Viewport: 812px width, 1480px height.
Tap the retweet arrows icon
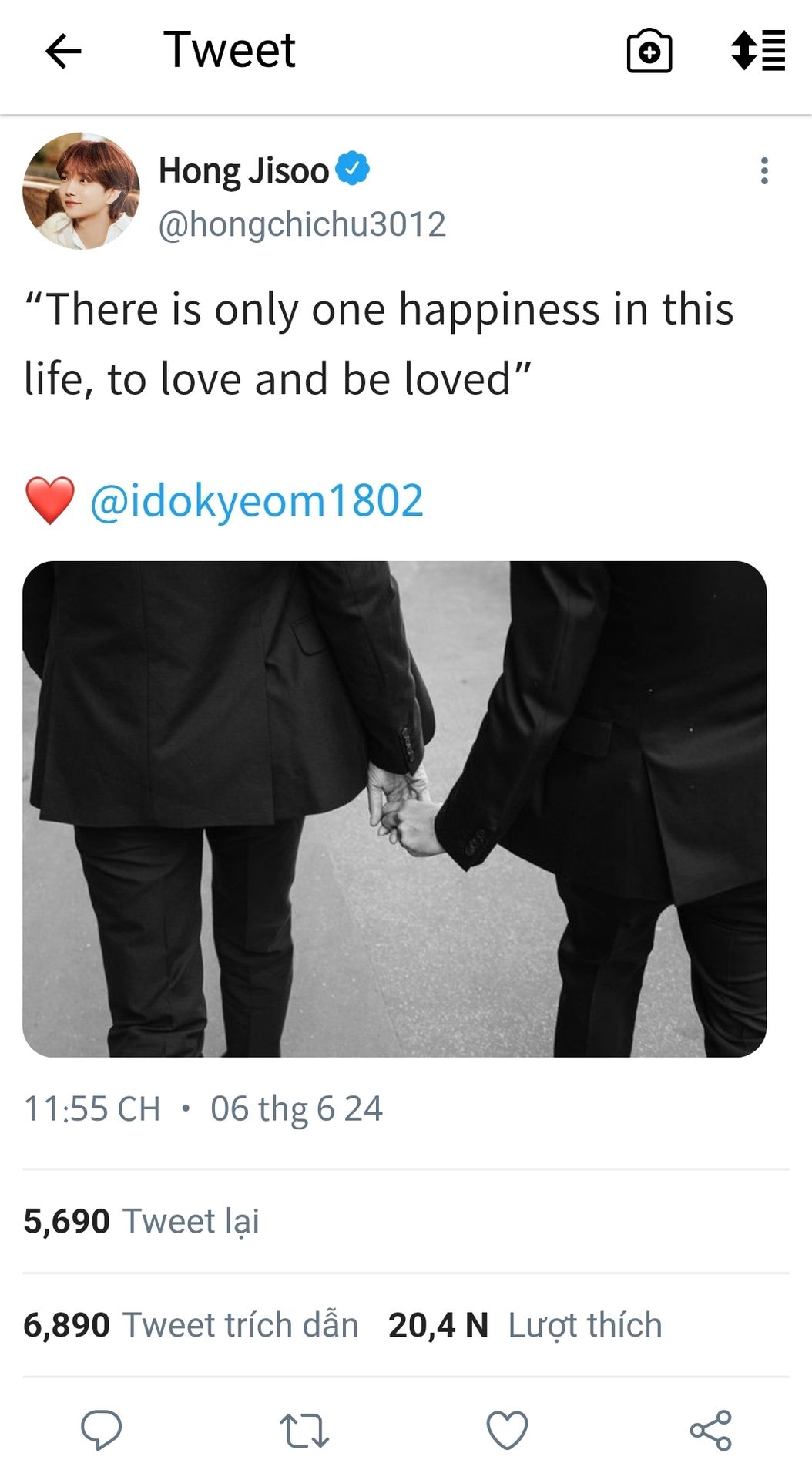click(x=304, y=1430)
